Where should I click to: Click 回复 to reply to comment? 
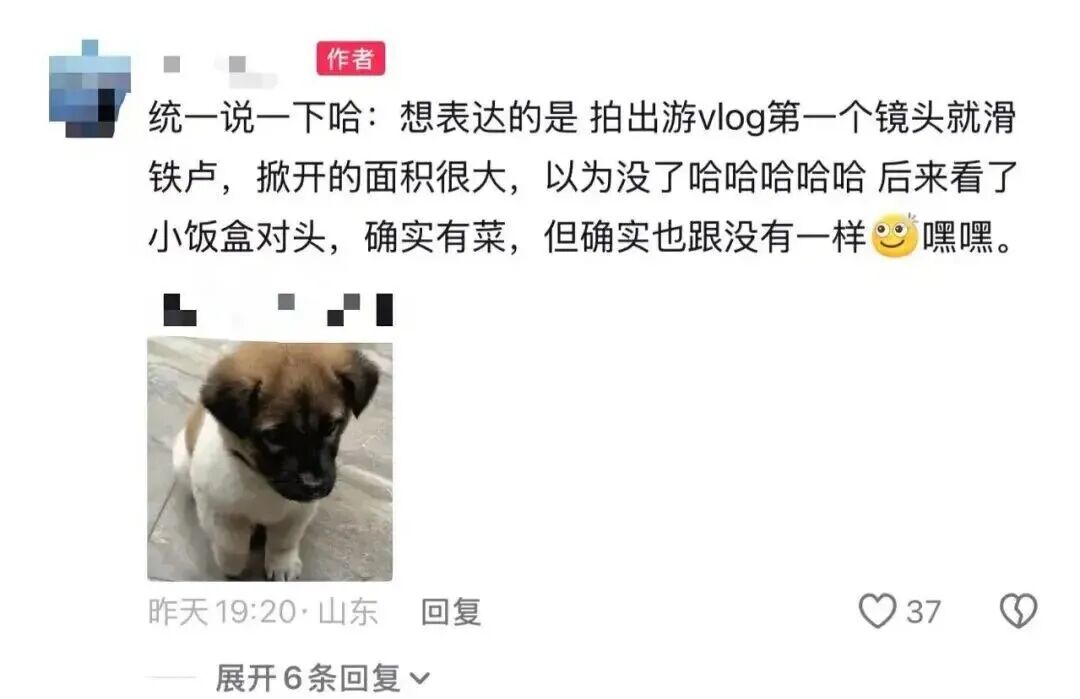point(451,612)
